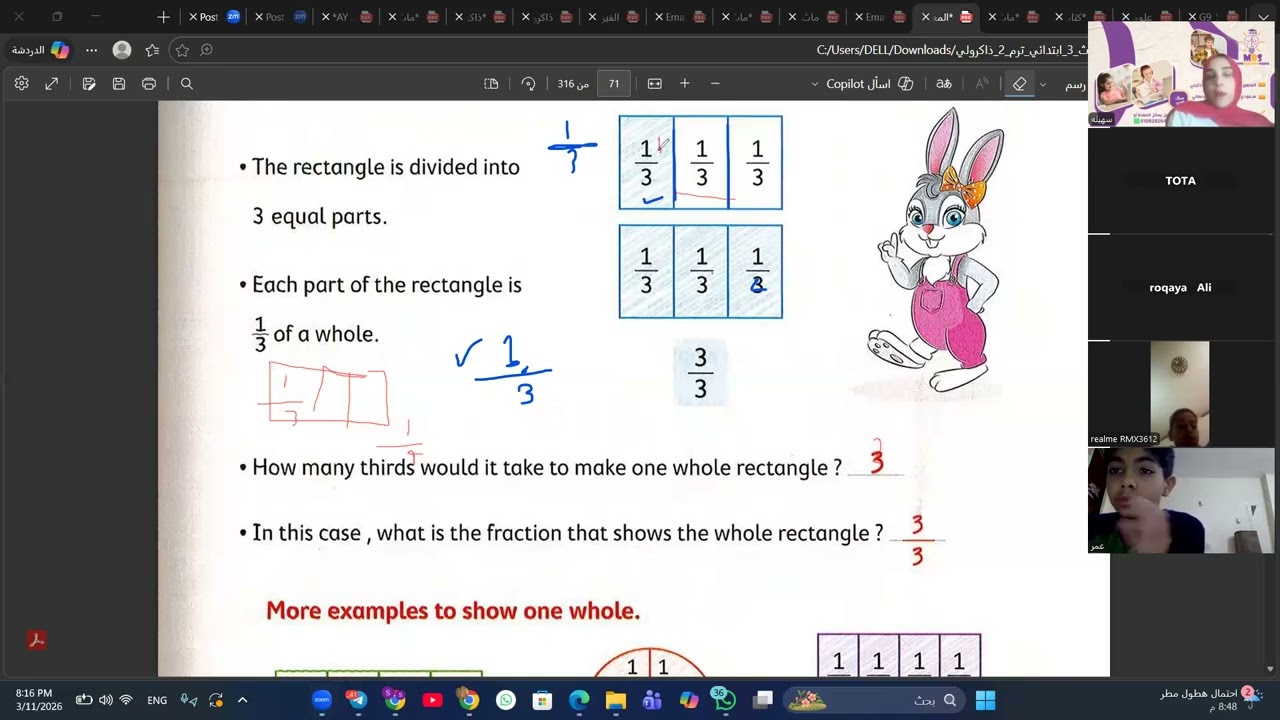Viewport: 1280px width, 720px height.
Task: Open Microsoft Edge from the taskbar
Action: tap(579, 700)
